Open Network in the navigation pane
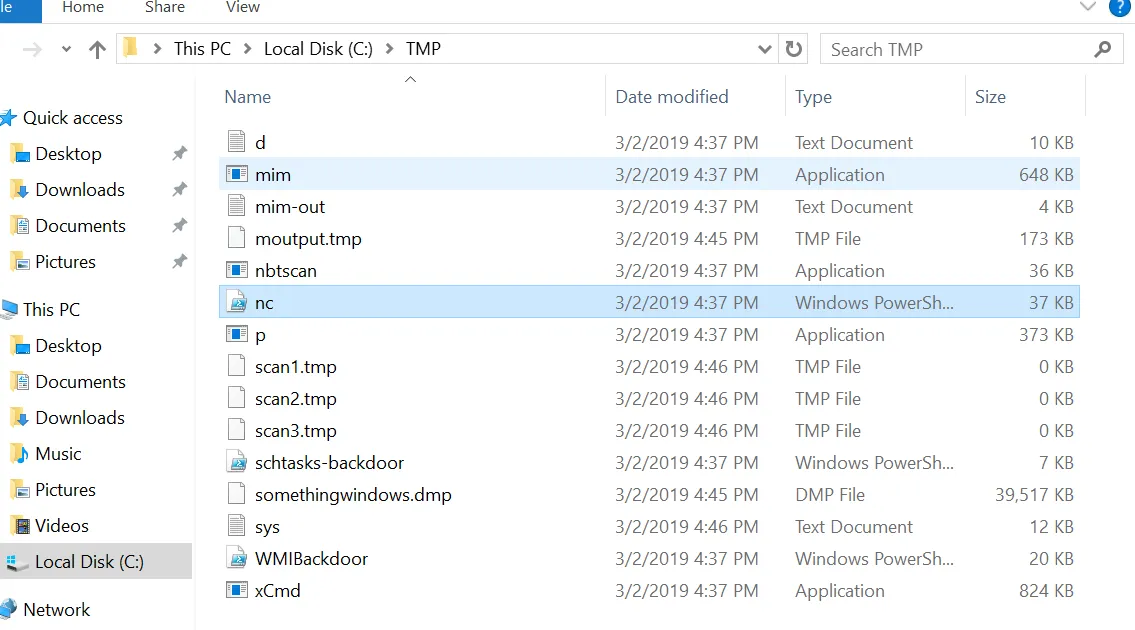Screen dimensions: 1135x630 tap(56, 610)
